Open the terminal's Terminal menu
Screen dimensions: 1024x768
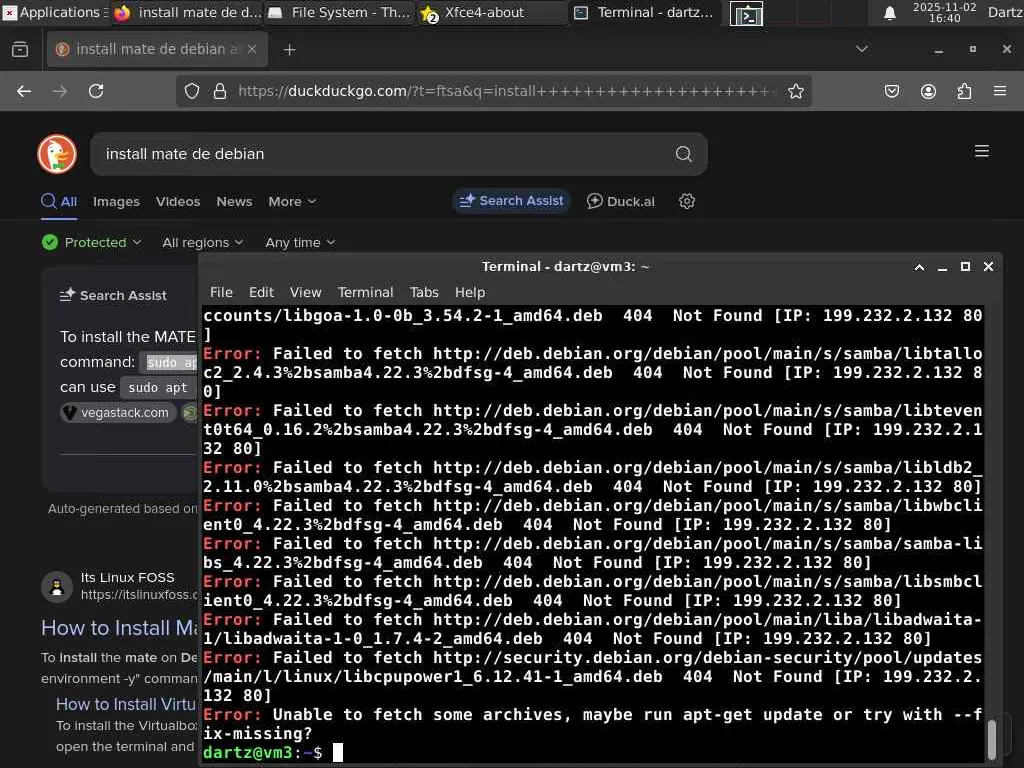(x=365, y=293)
